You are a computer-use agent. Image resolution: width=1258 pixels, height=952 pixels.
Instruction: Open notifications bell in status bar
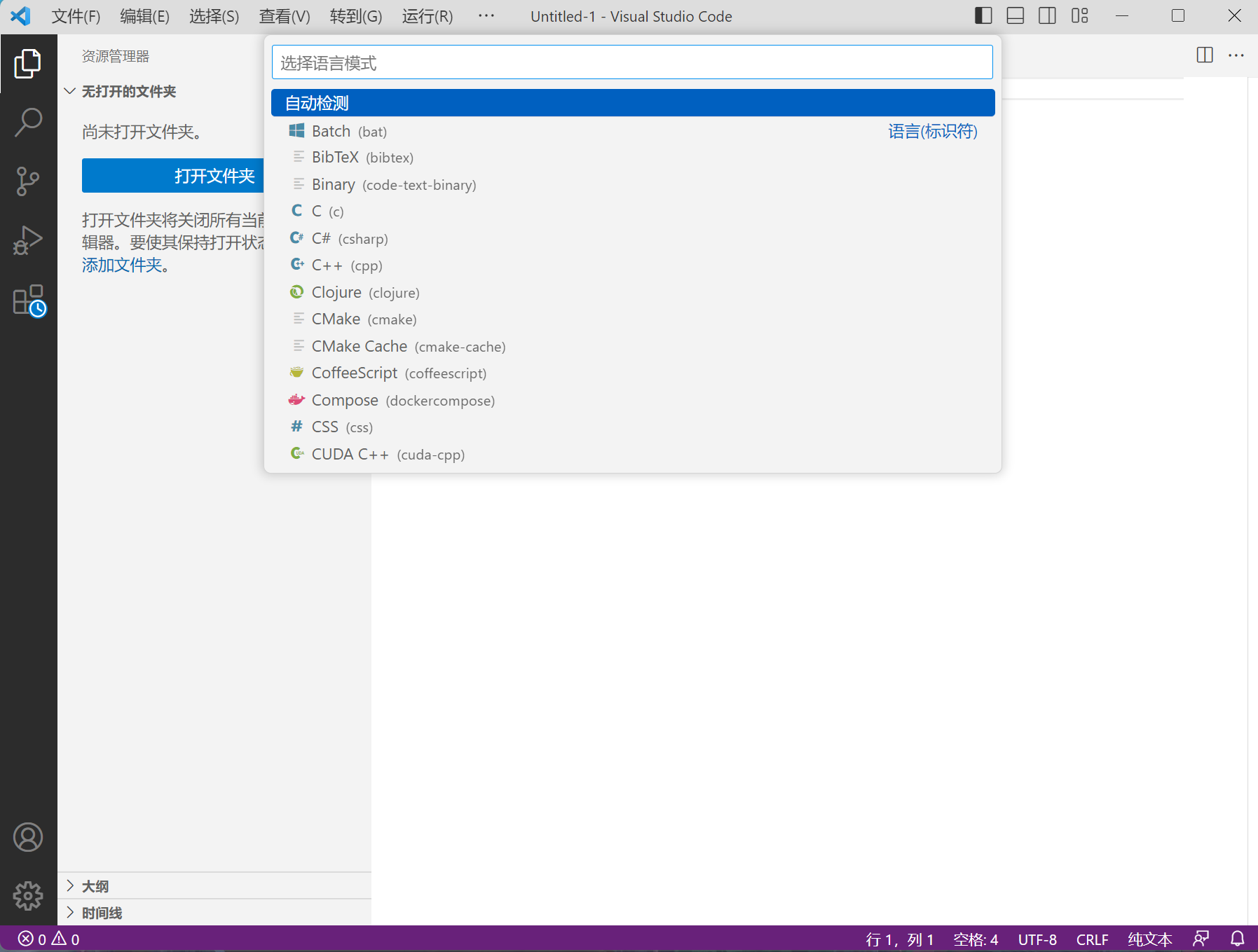[1238, 939]
